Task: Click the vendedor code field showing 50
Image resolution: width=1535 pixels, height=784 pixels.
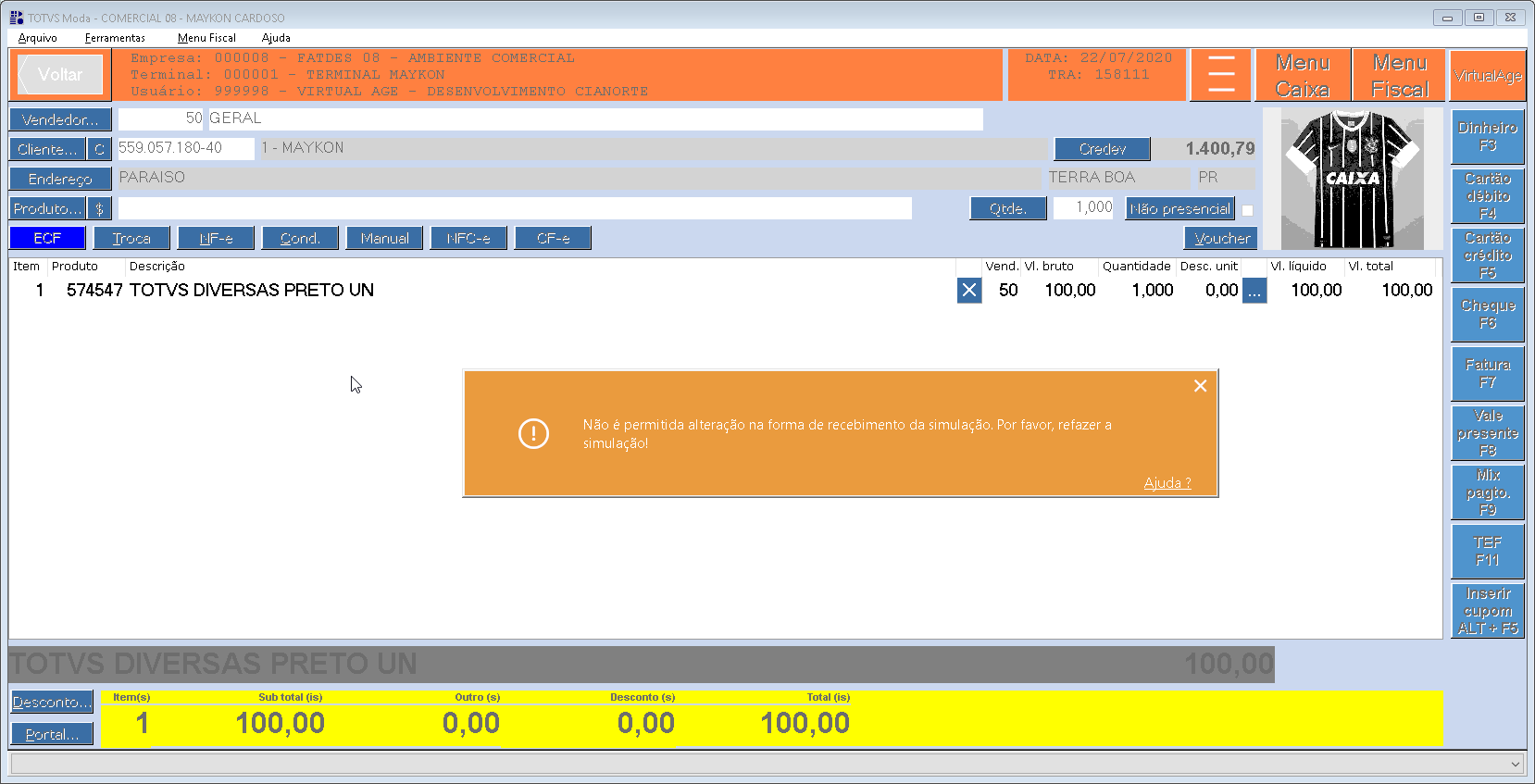Action: [x=161, y=118]
